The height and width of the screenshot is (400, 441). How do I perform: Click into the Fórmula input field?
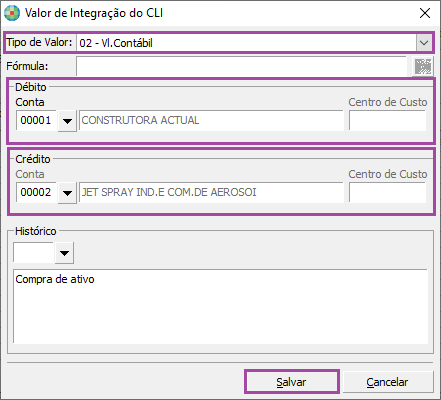[x=241, y=66]
